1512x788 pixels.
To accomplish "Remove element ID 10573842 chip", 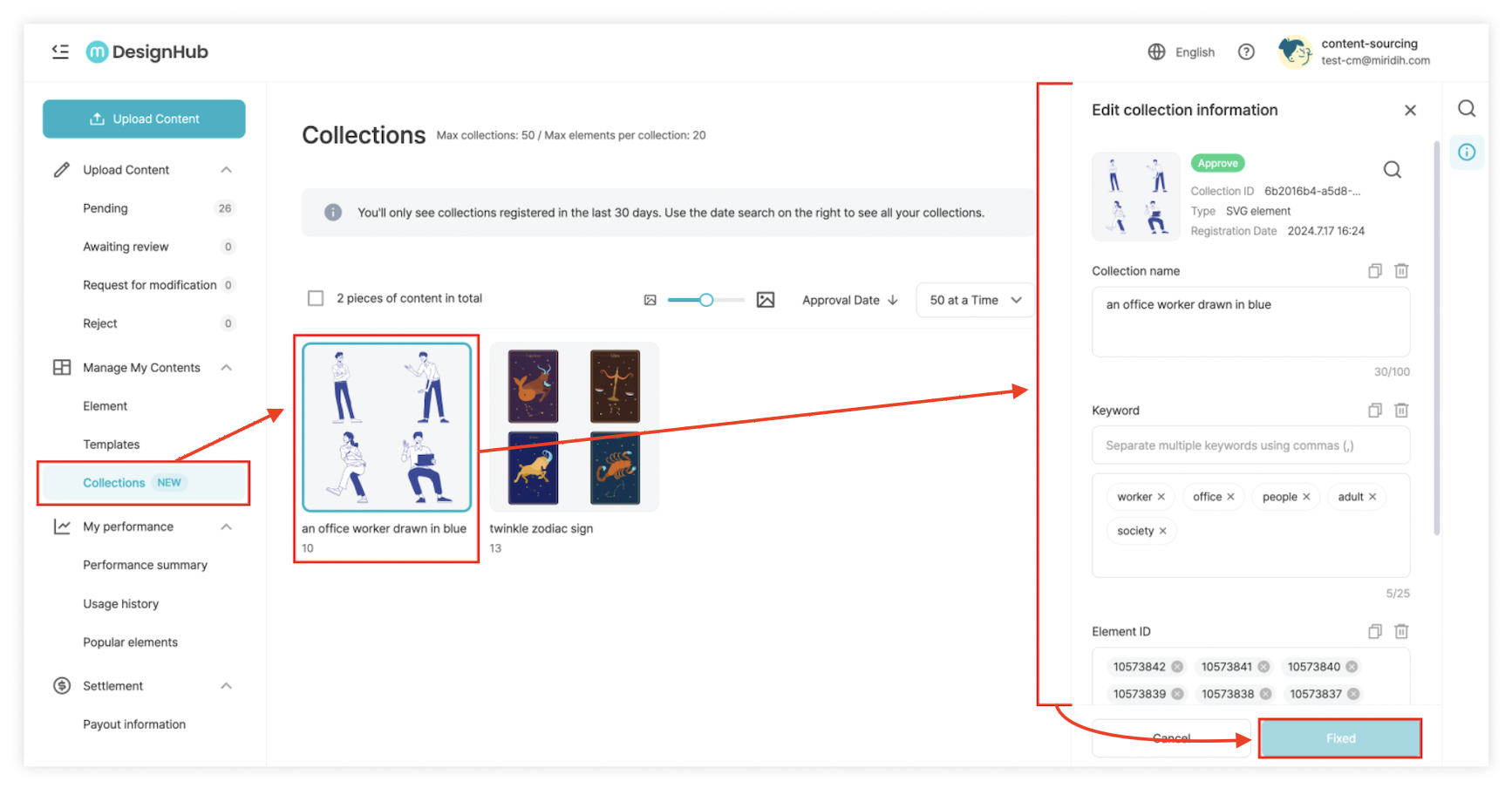I will (x=1177, y=667).
